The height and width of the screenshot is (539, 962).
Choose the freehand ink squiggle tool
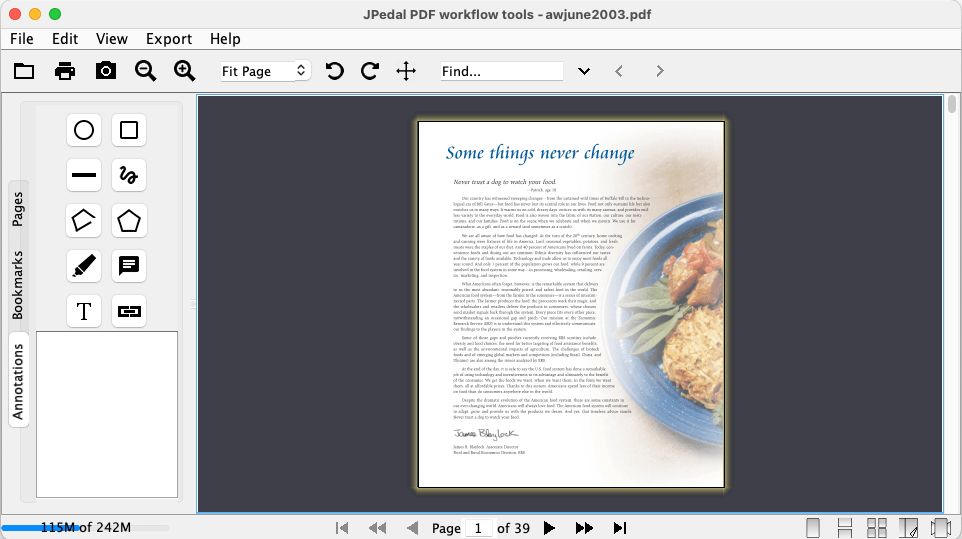tap(129, 175)
